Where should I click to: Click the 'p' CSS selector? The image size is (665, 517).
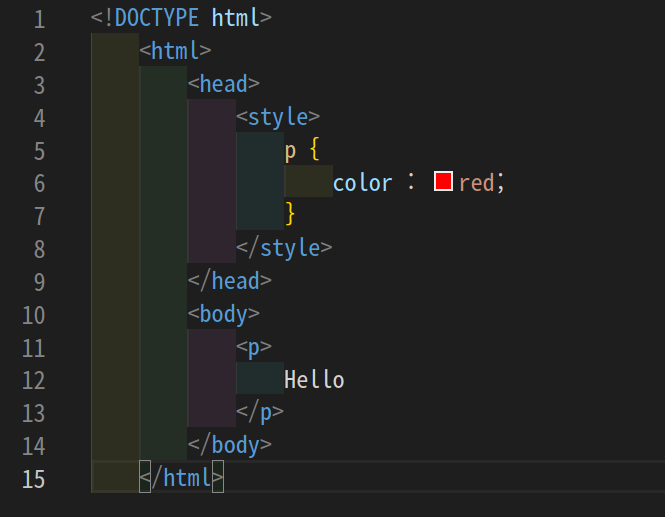coord(290,151)
